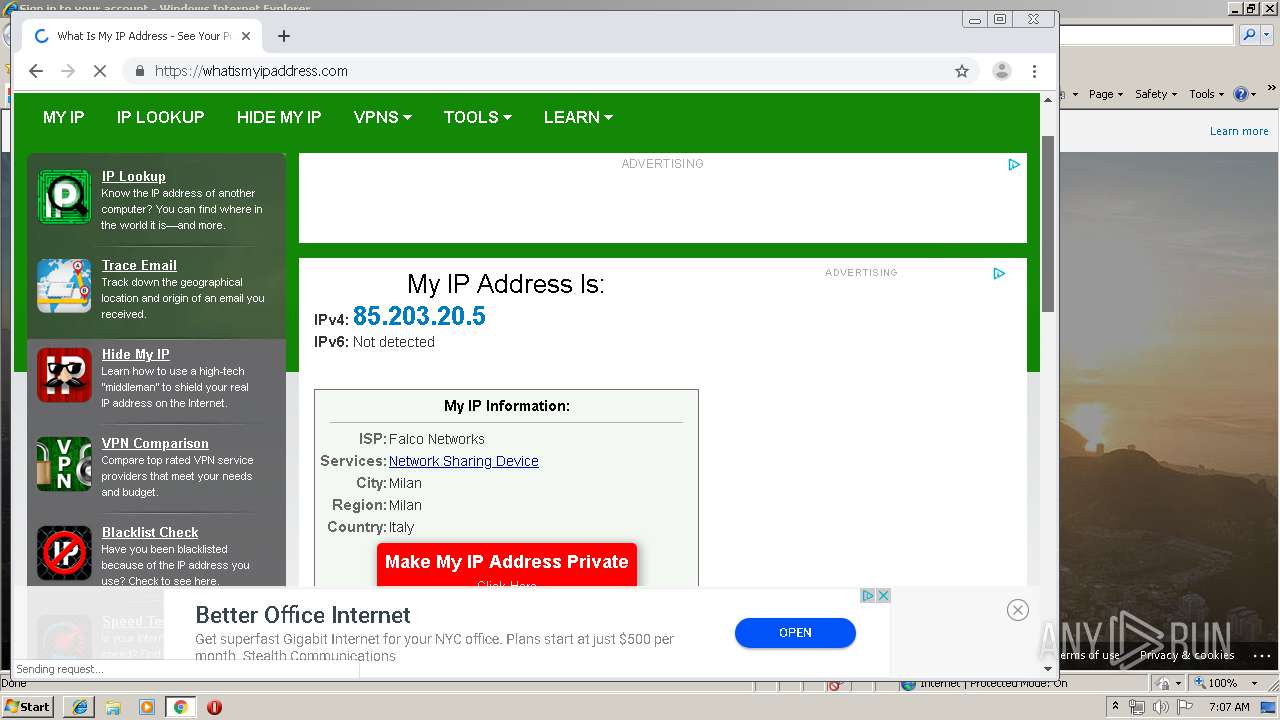Open HIDE MY IP nav item
This screenshot has height=720, width=1280.
(x=279, y=117)
